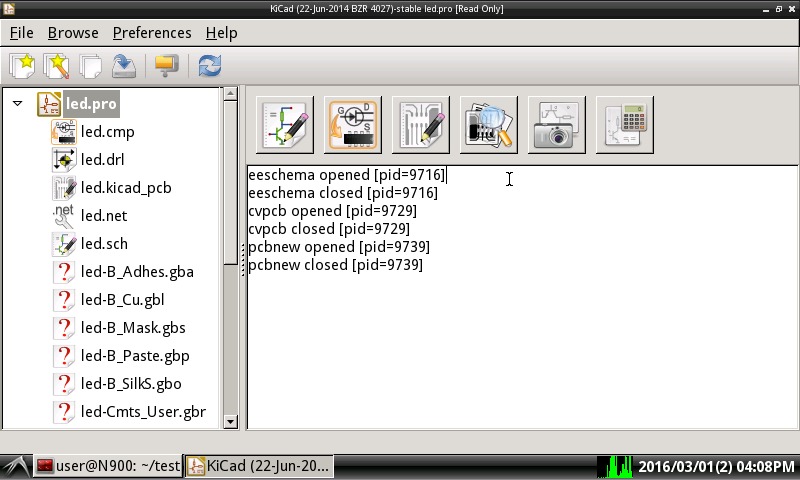Select led-Cmts_User.gbr file
800x480 pixels.
[x=143, y=412]
